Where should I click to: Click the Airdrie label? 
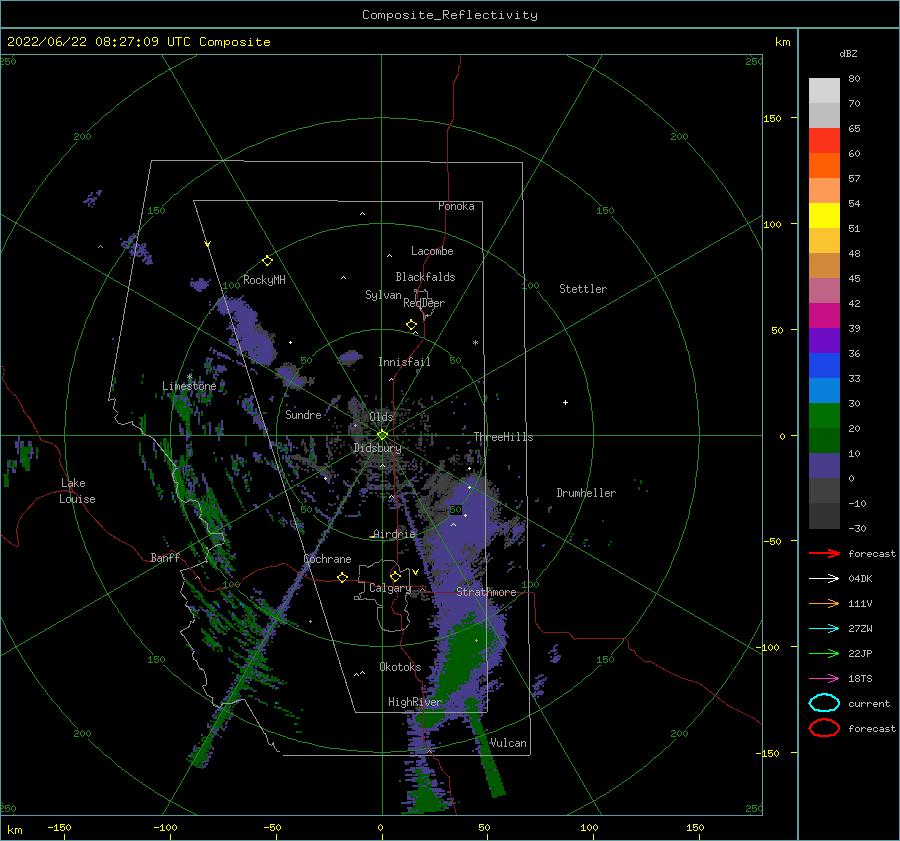[394, 534]
